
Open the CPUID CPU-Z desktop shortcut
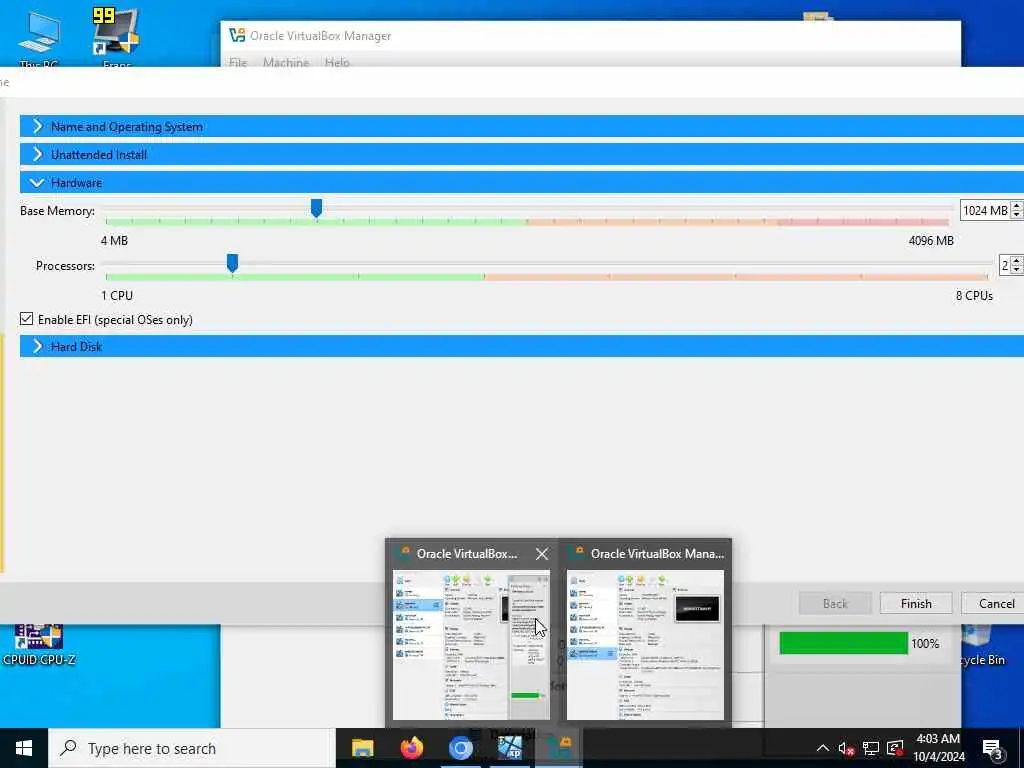click(x=39, y=645)
